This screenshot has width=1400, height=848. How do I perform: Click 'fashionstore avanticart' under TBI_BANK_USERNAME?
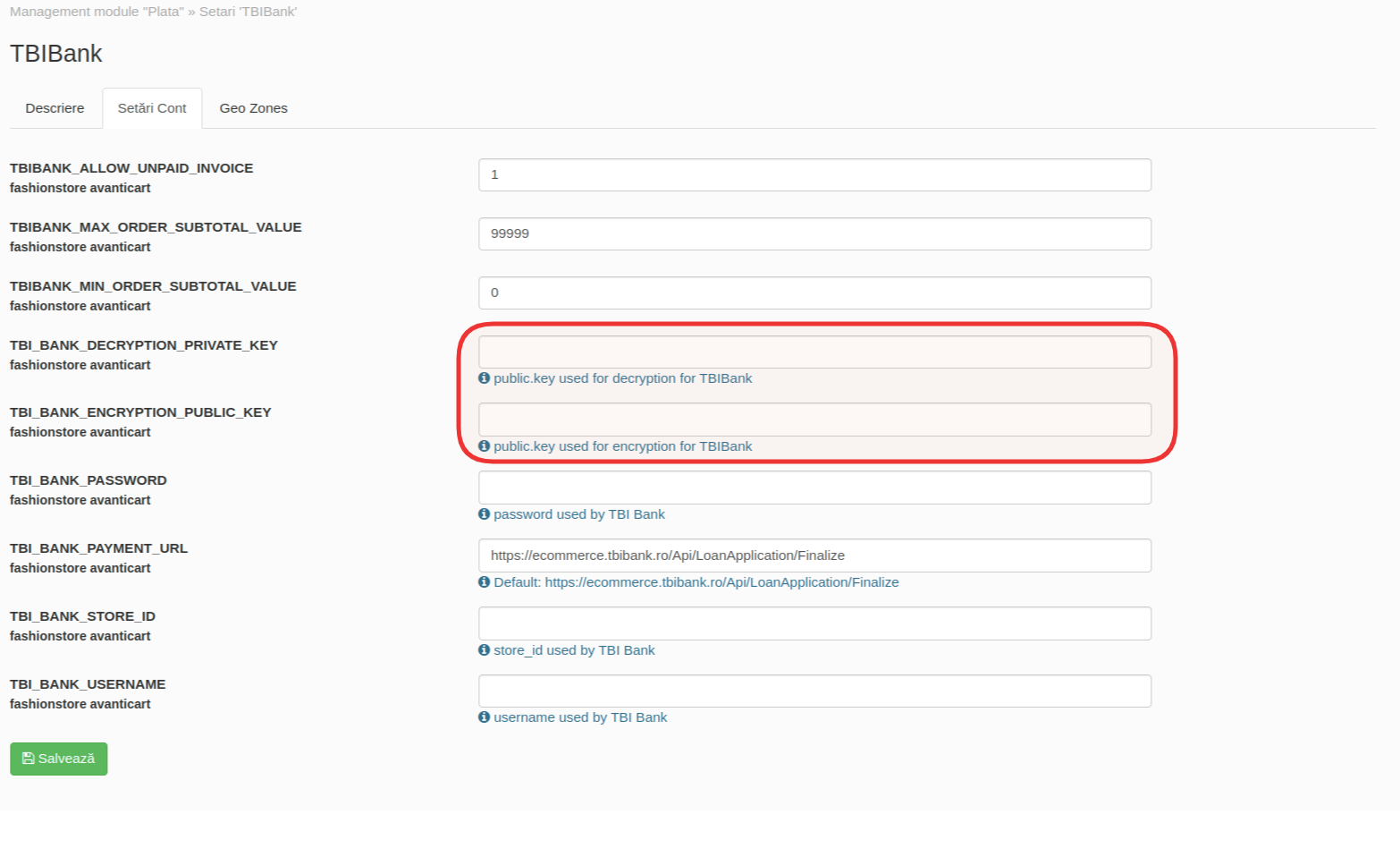point(80,704)
